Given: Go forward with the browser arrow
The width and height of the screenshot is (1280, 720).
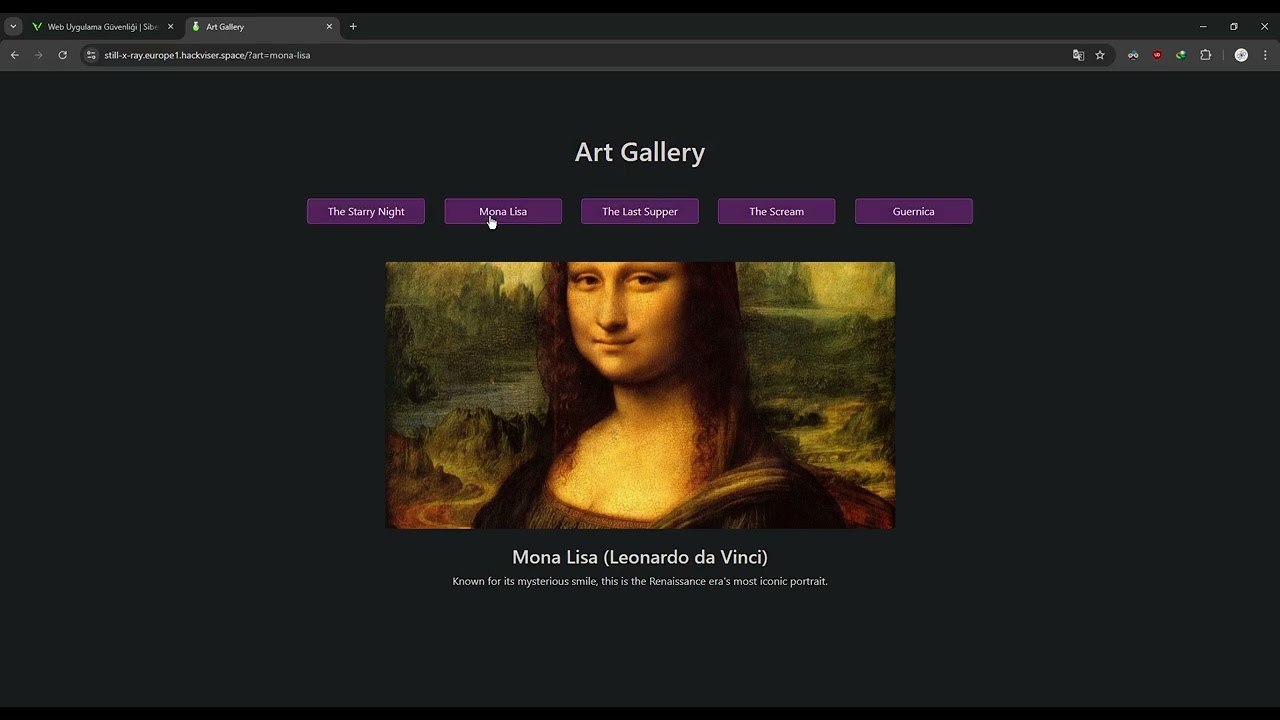Looking at the screenshot, I should click(x=39, y=55).
